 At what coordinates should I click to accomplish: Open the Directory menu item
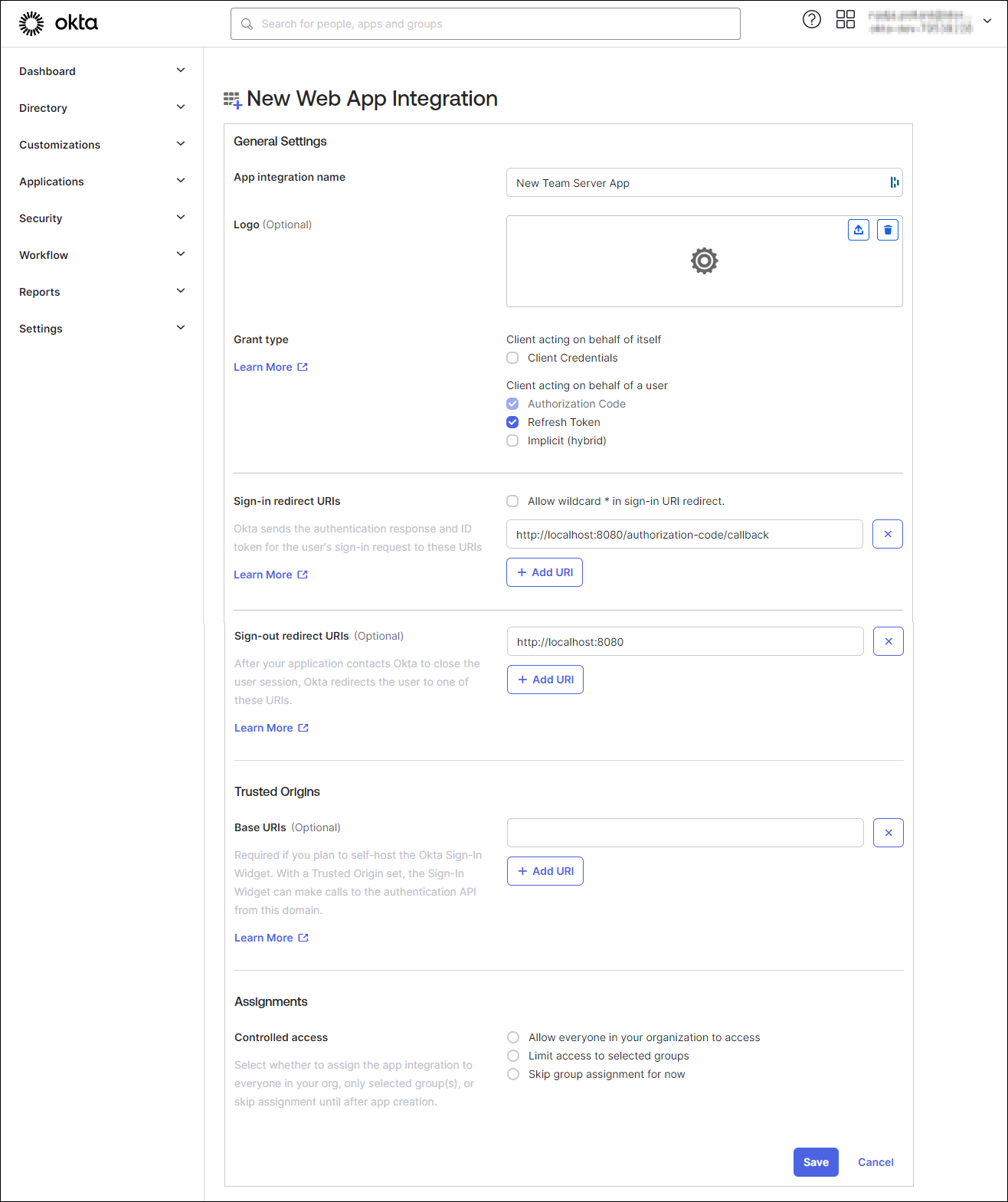(44, 108)
